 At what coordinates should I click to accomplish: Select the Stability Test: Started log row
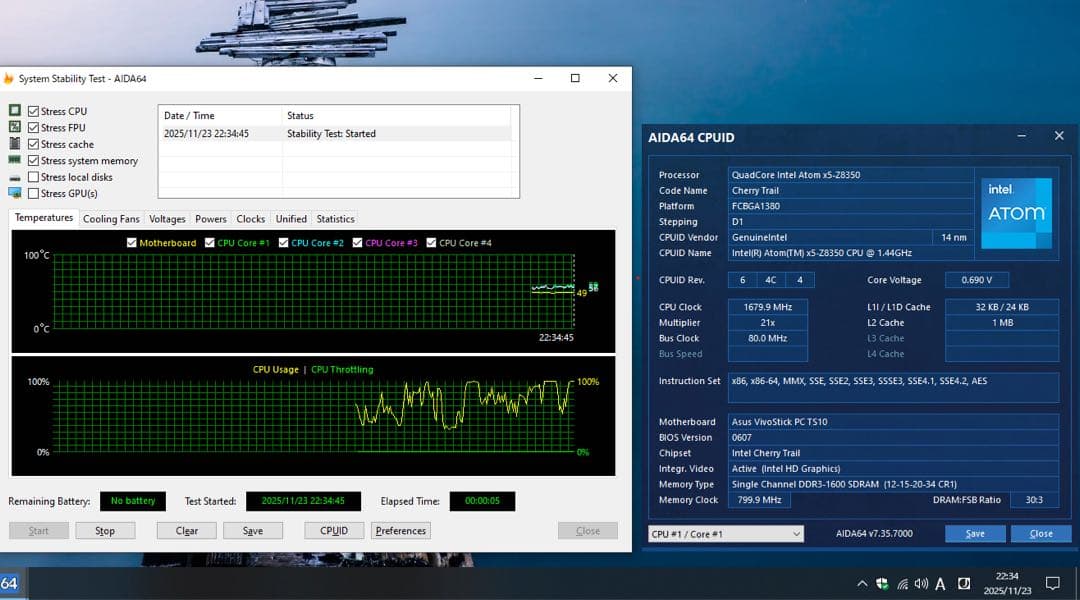(335, 134)
